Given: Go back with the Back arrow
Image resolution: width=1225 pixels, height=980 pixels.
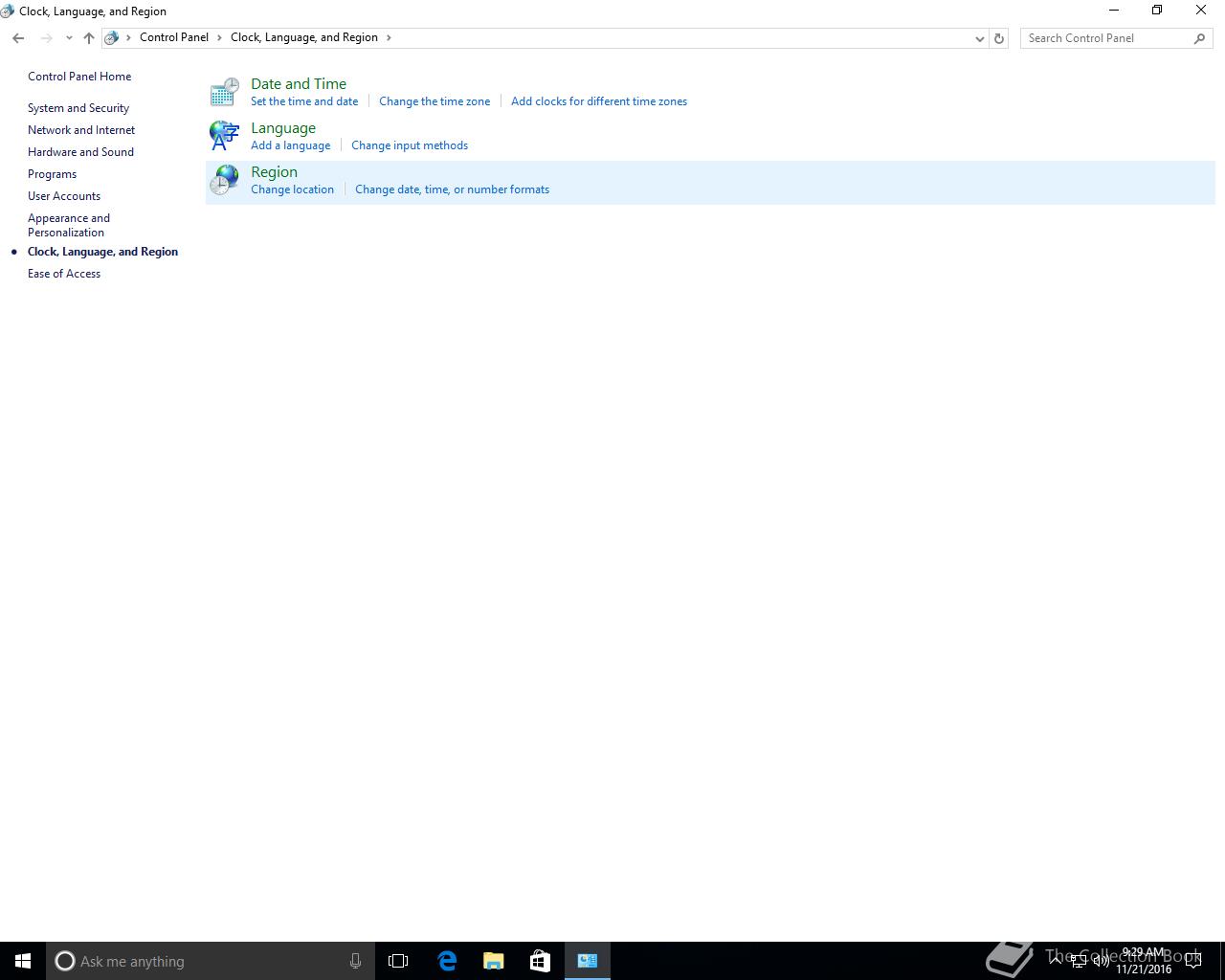Looking at the screenshot, I should [x=18, y=38].
